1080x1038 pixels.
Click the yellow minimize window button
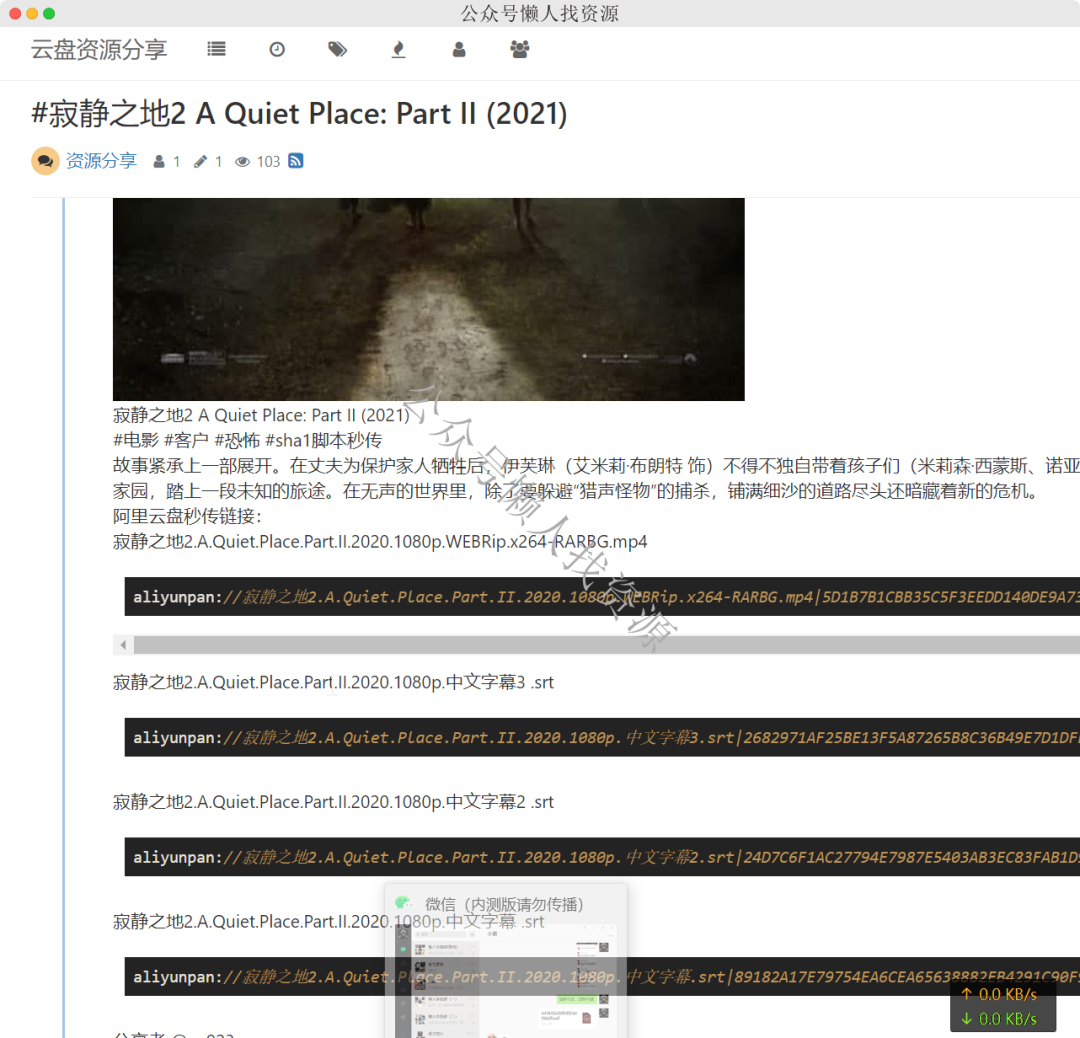[x=32, y=13]
